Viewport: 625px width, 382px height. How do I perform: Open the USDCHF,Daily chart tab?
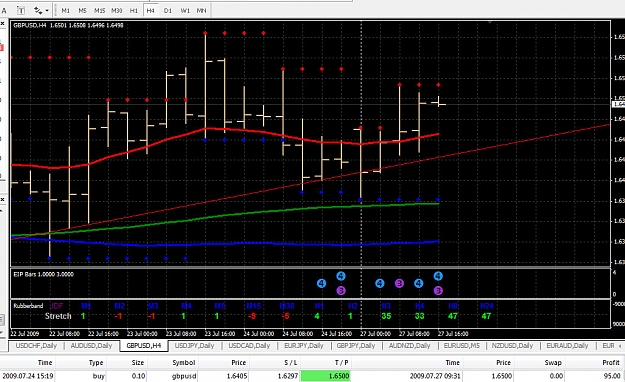point(36,346)
